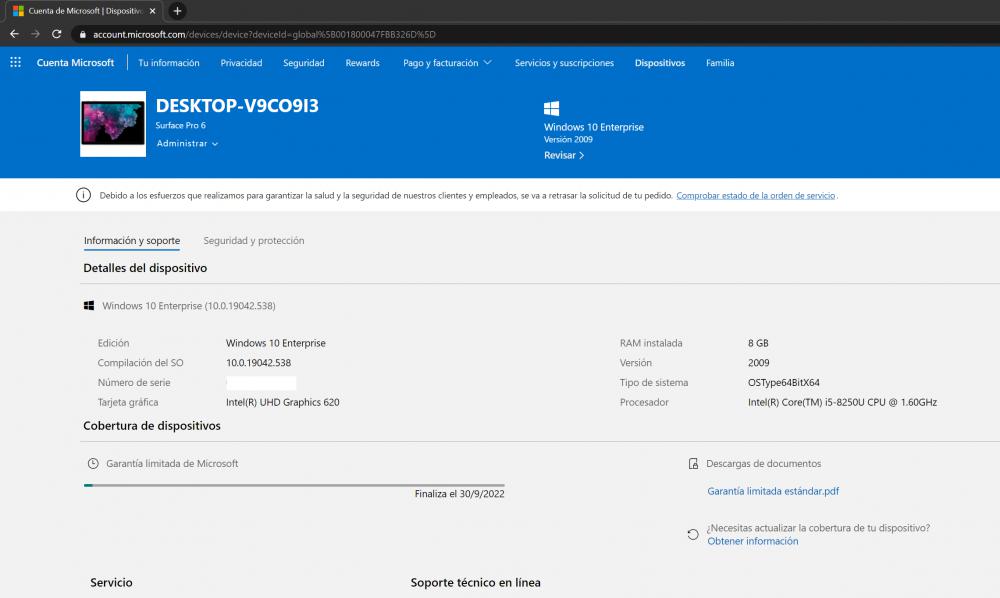The width and height of the screenshot is (1000, 598).
Task: Click the clock icon beside Garantía limitada
Action: tap(93, 463)
